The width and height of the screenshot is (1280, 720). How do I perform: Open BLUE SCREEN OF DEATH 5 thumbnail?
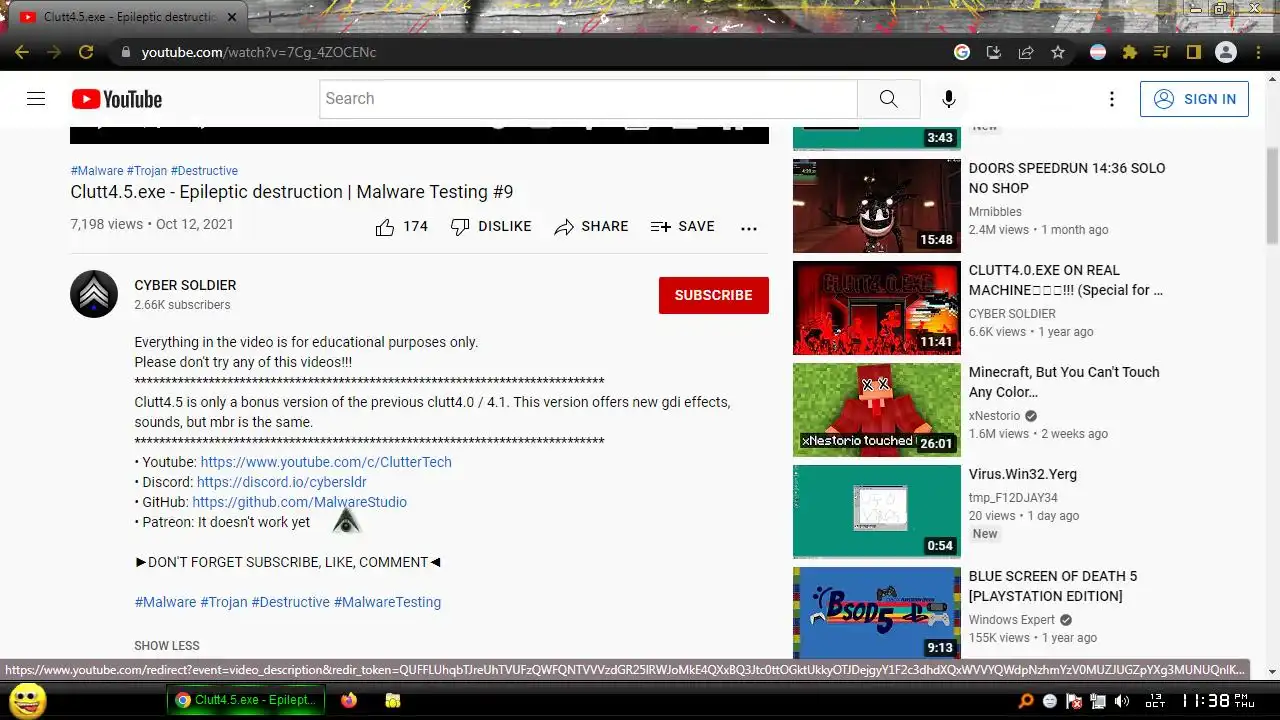click(877, 614)
